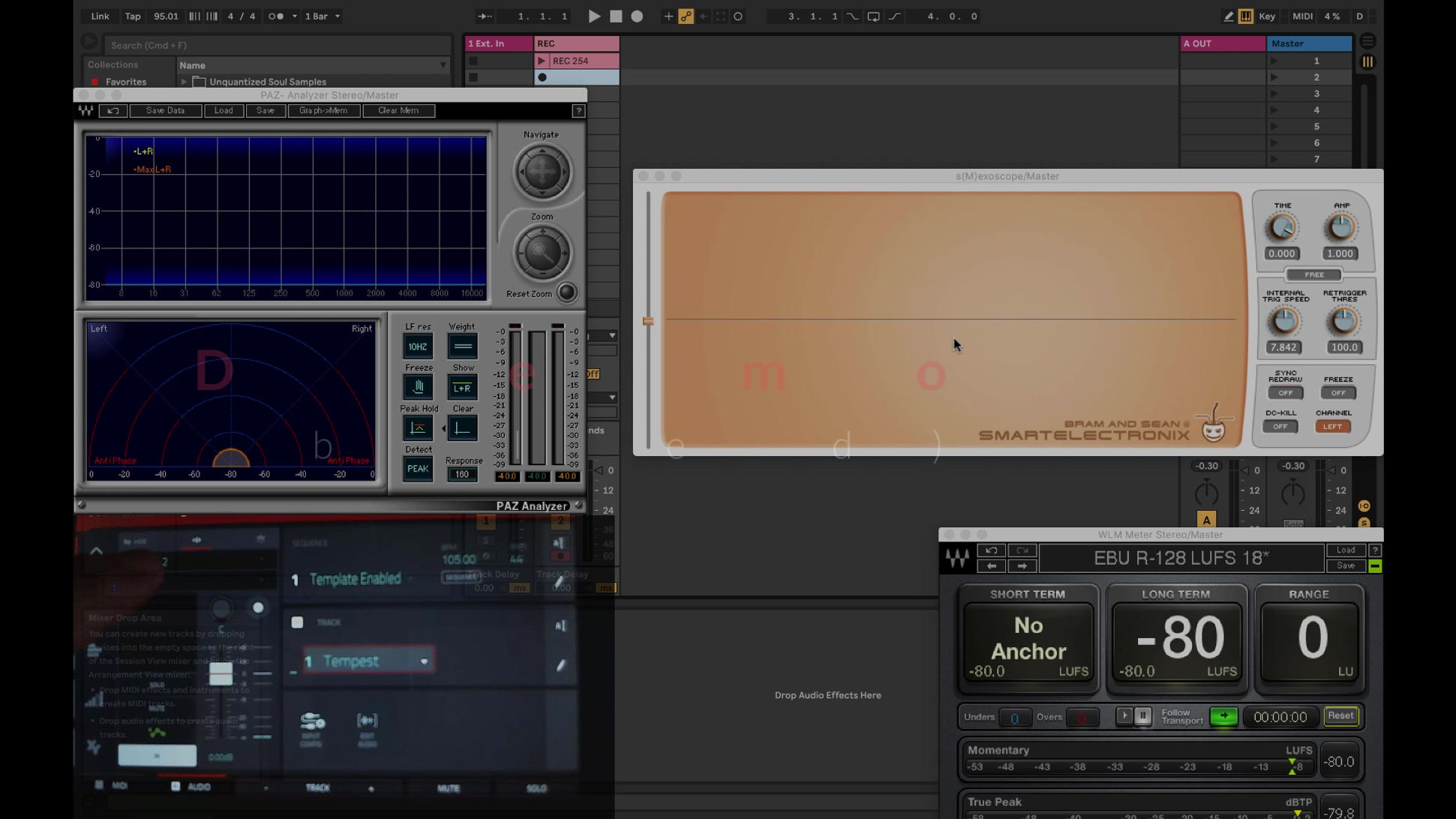This screenshot has height=819, width=1456.
Task: Toggle the metronome icon in top bar
Action: pyautogui.click(x=276, y=16)
